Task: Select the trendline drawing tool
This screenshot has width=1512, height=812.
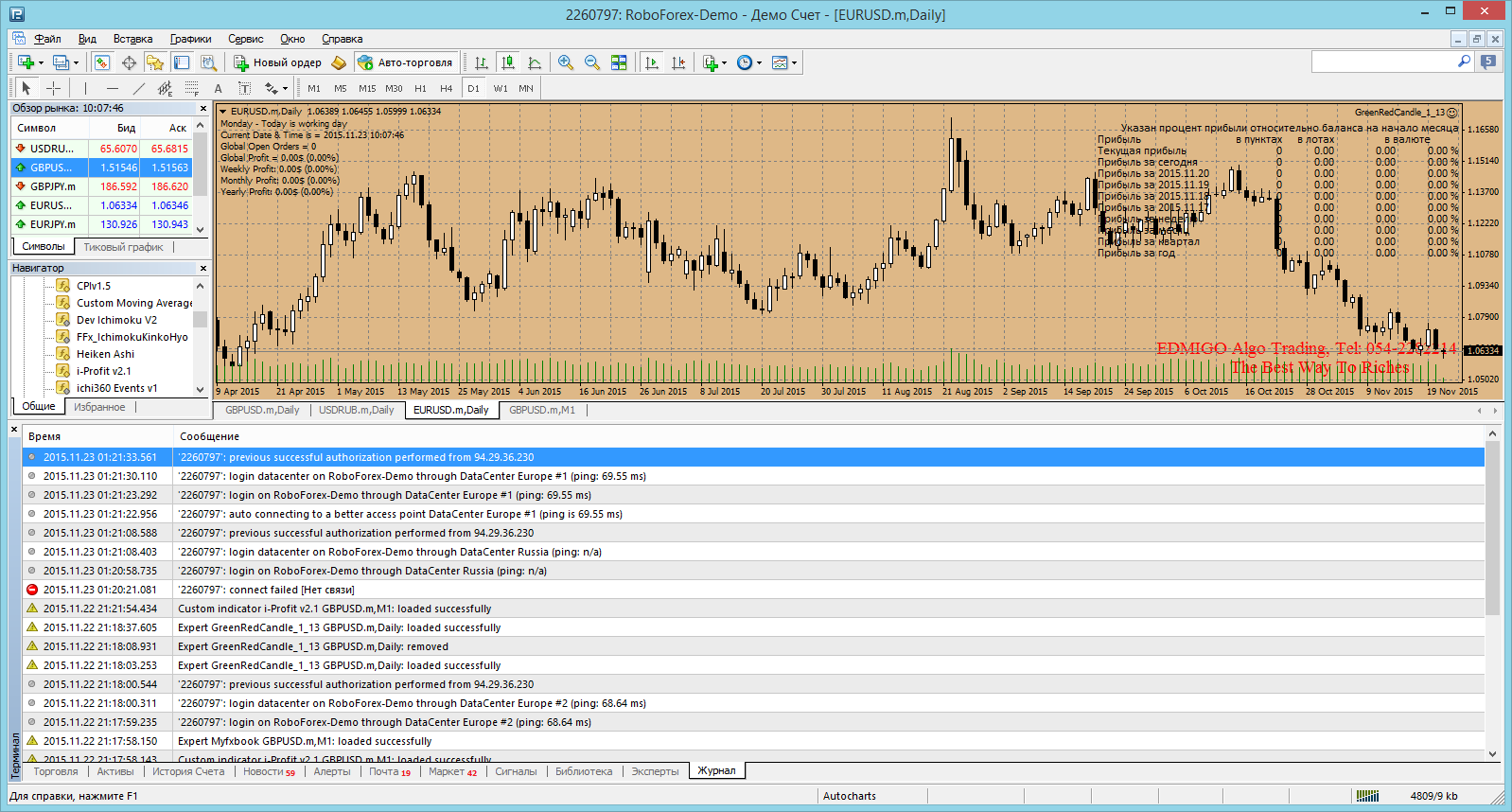Action: 139,88
